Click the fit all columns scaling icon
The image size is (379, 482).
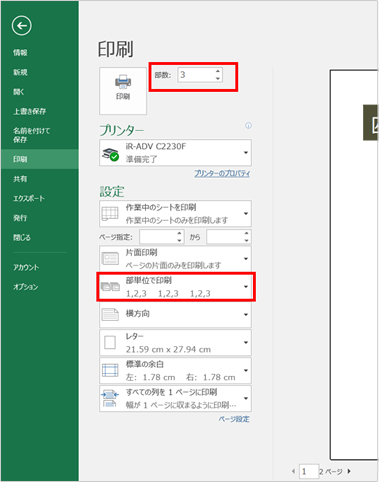pyautogui.click(x=110, y=398)
